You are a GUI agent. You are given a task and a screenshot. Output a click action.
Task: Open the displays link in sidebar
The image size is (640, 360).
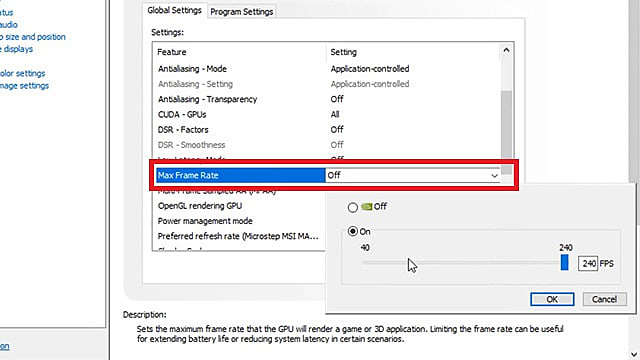(16, 49)
